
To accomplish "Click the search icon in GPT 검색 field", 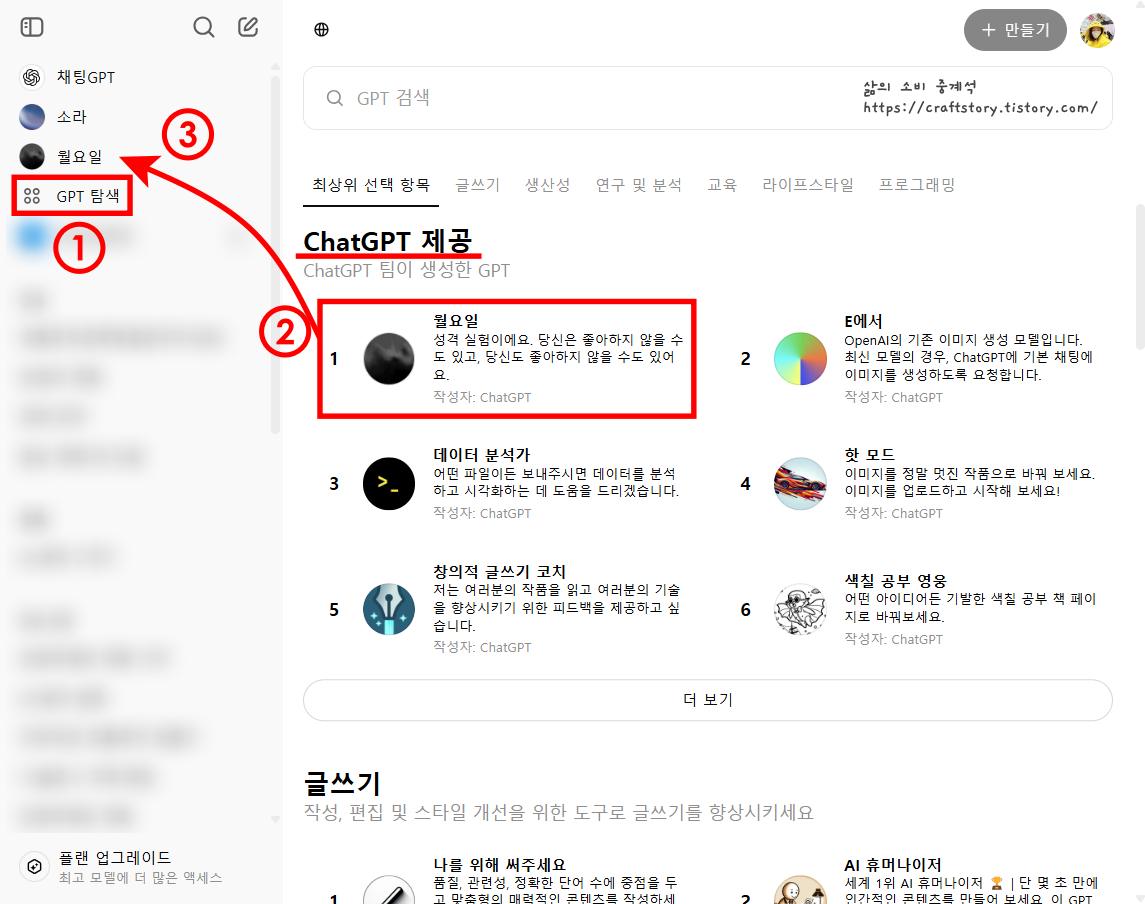I will click(334, 98).
